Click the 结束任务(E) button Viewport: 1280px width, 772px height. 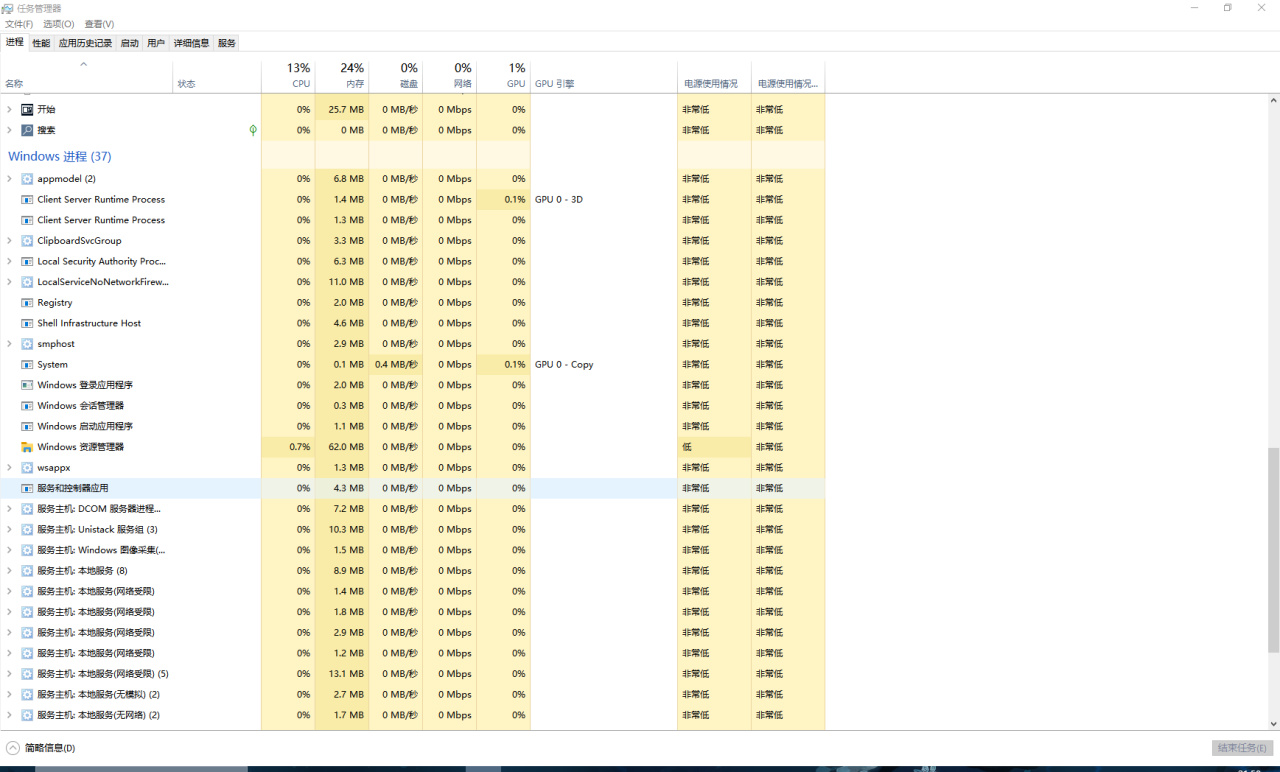pos(1243,748)
